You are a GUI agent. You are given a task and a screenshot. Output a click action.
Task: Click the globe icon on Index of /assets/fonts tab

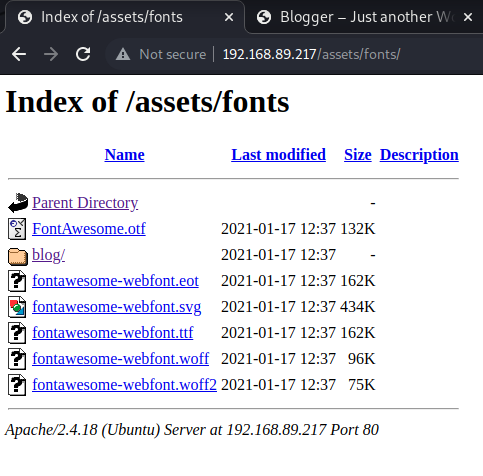(x=25, y=17)
